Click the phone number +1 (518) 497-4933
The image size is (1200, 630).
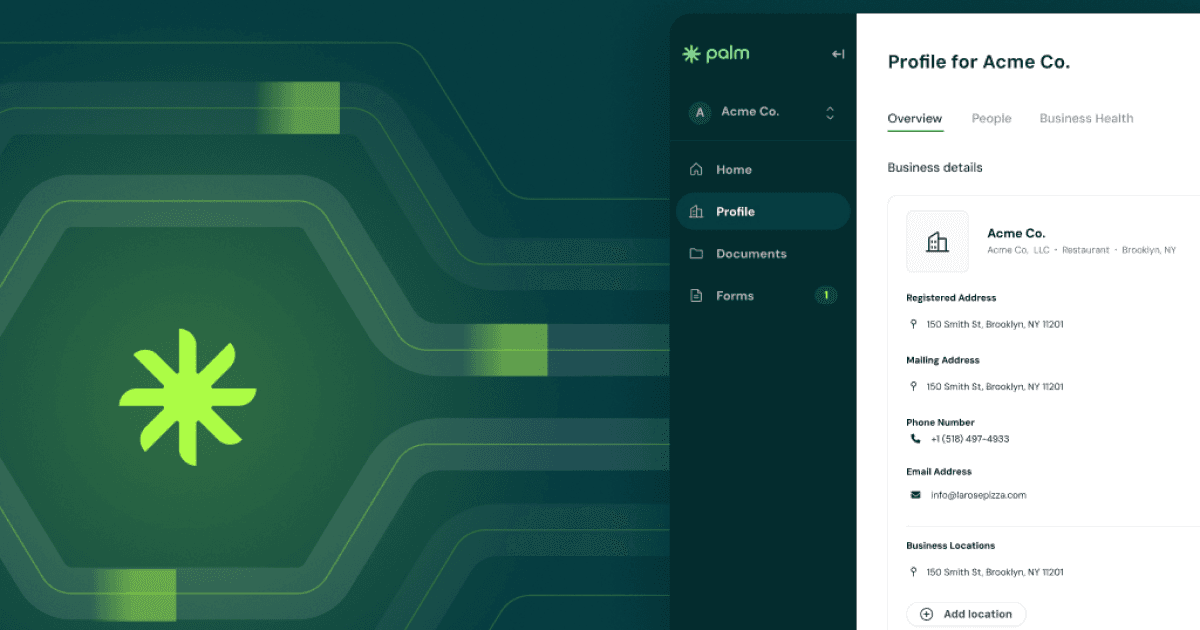click(970, 439)
